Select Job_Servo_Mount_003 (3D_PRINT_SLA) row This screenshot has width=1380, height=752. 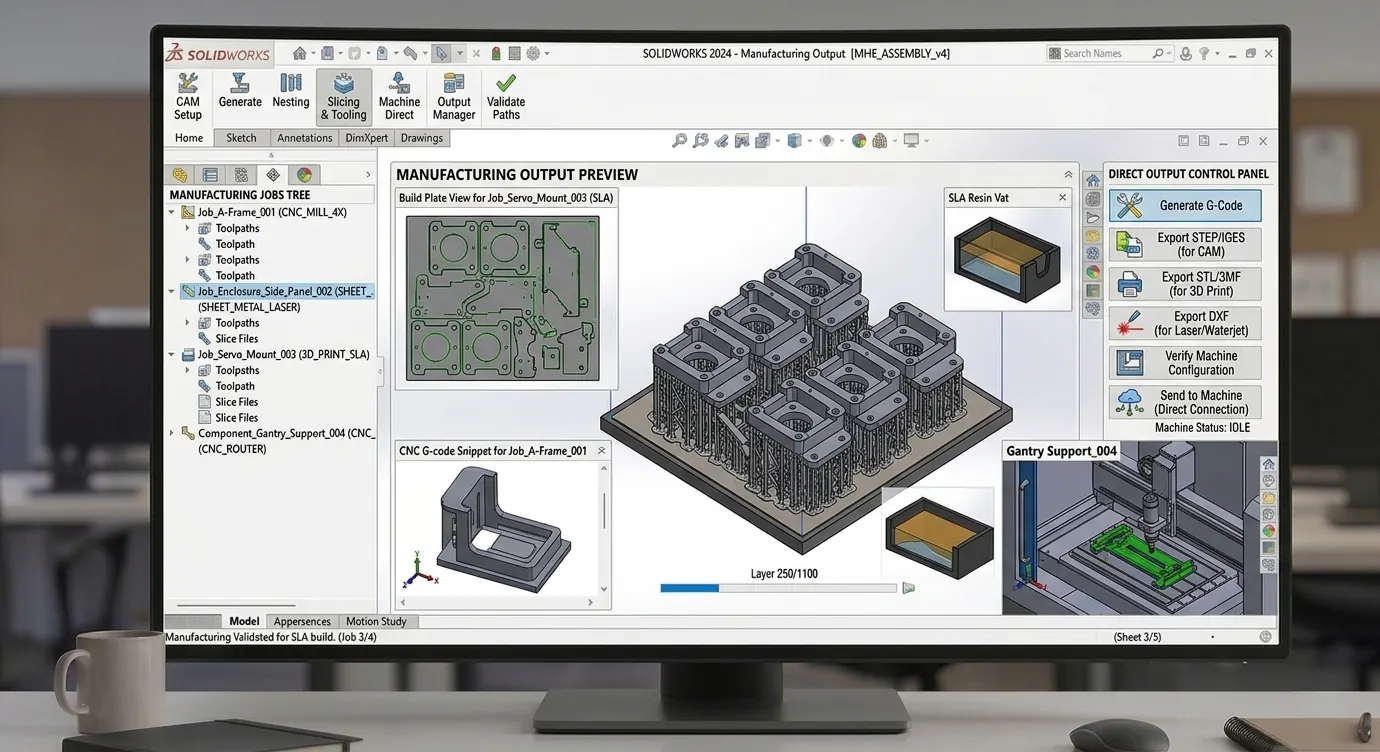pos(276,354)
